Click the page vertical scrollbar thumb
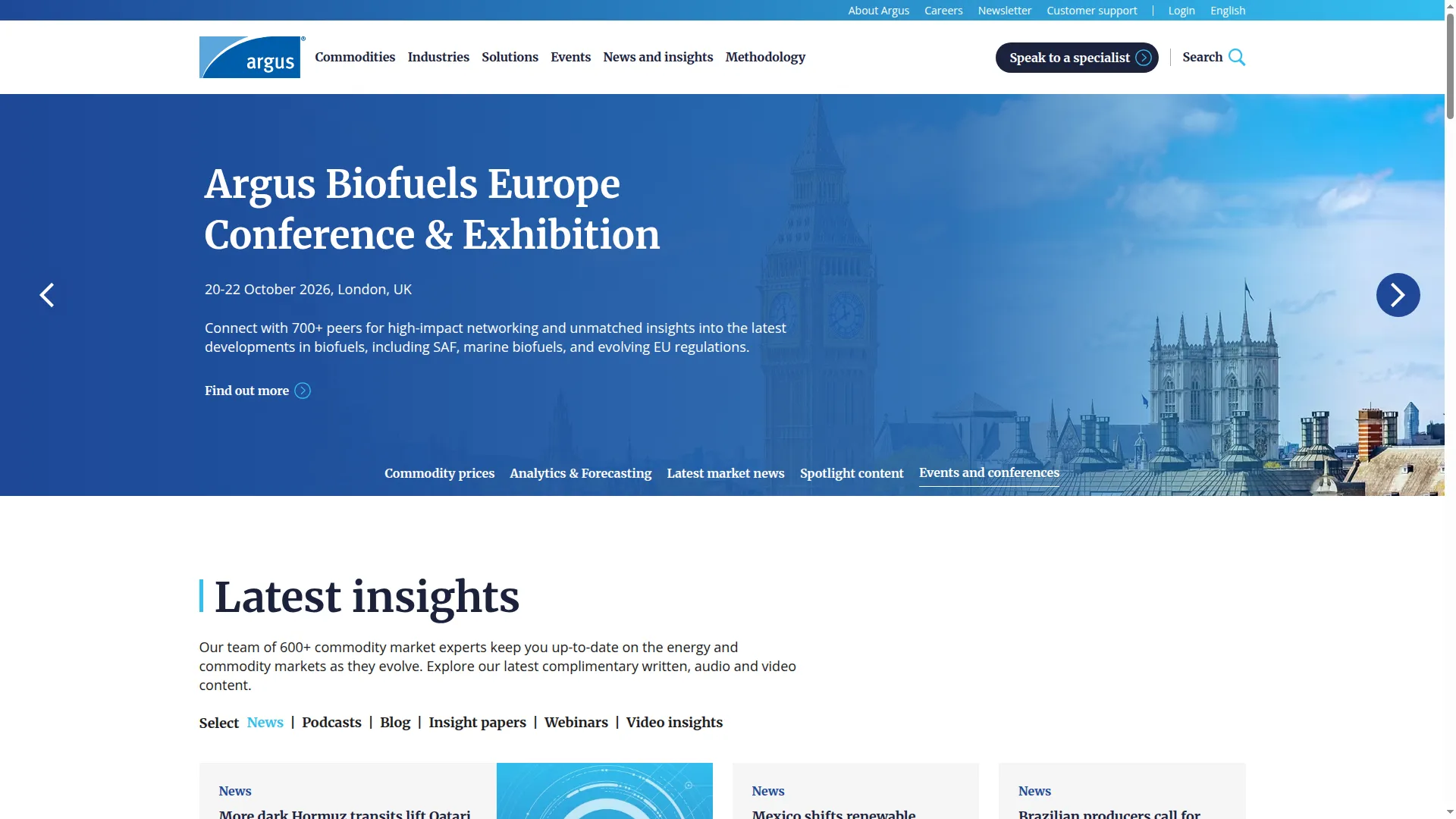This screenshot has height=819, width=1456. 1450,65
